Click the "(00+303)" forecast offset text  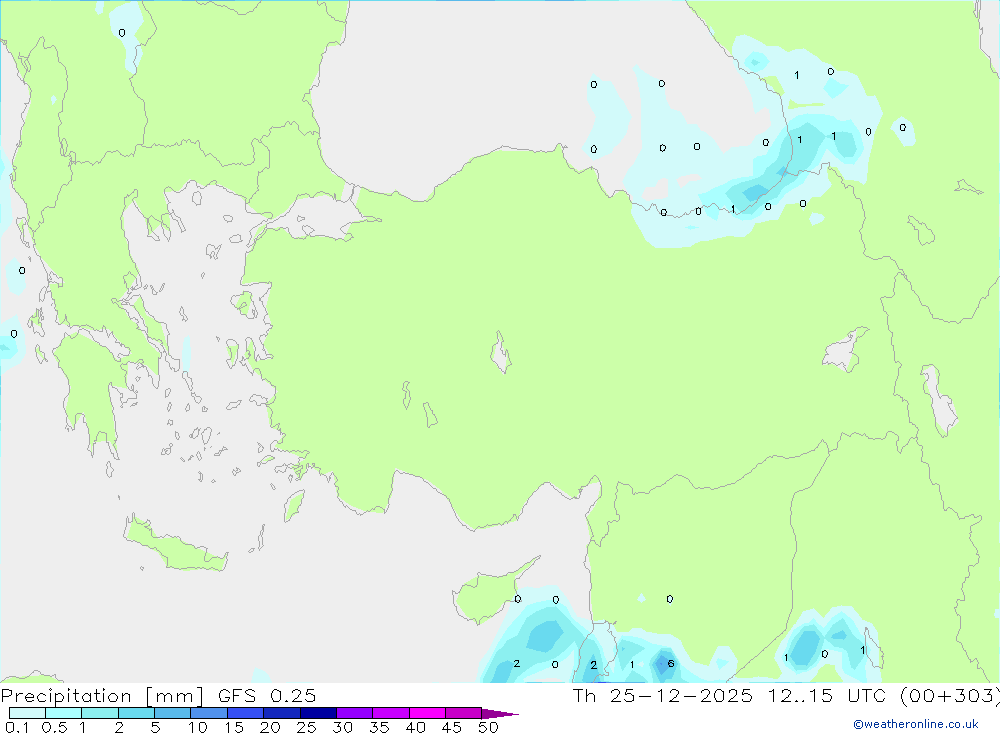(x=950, y=696)
